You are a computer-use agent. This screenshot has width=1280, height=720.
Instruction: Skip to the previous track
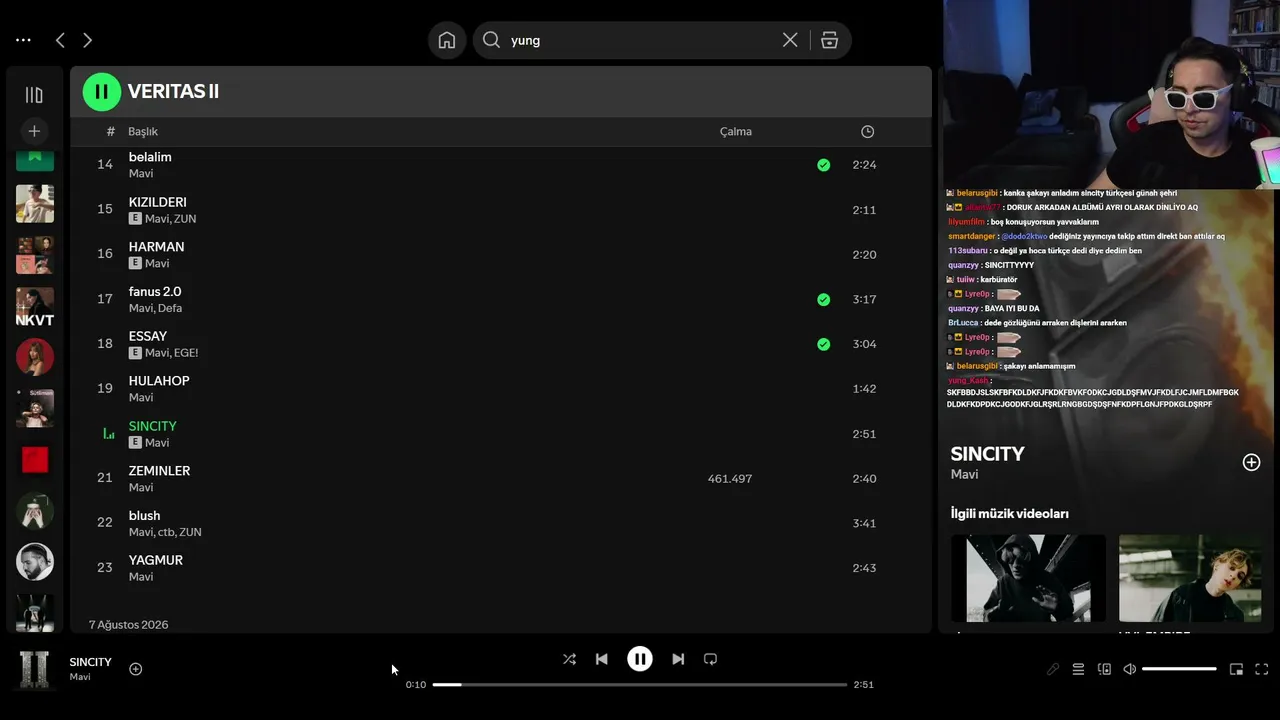click(601, 659)
